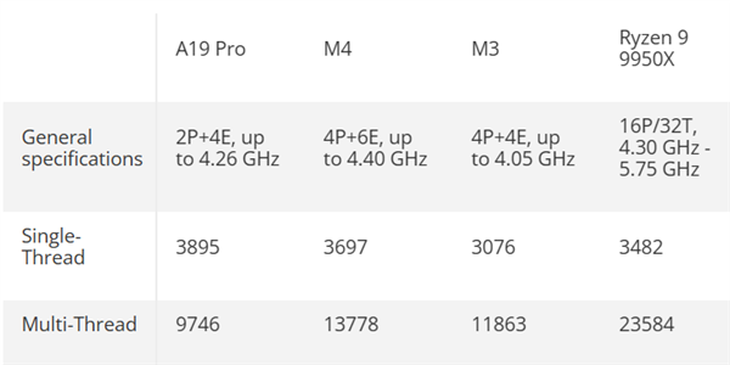Select the single-thread score 3697
Image resolution: width=730 pixels, height=365 pixels.
coord(345,247)
